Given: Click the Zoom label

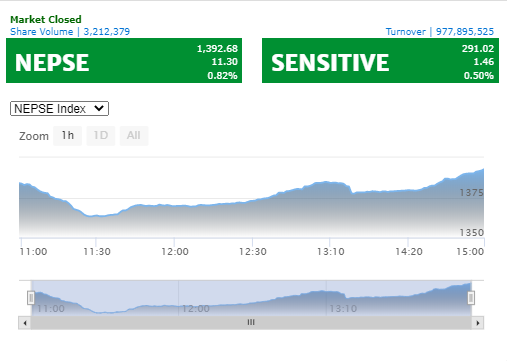Looking at the screenshot, I should pyautogui.click(x=34, y=136).
